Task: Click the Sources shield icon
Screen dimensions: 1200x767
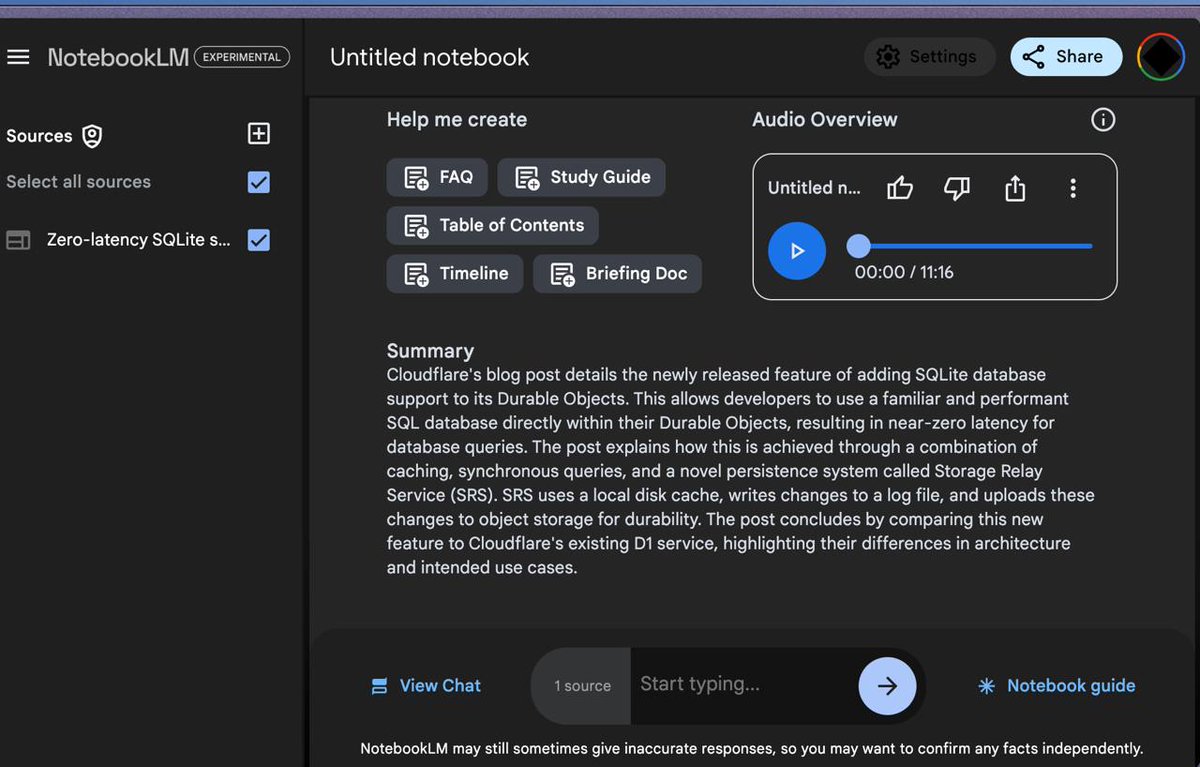Action: [x=92, y=136]
